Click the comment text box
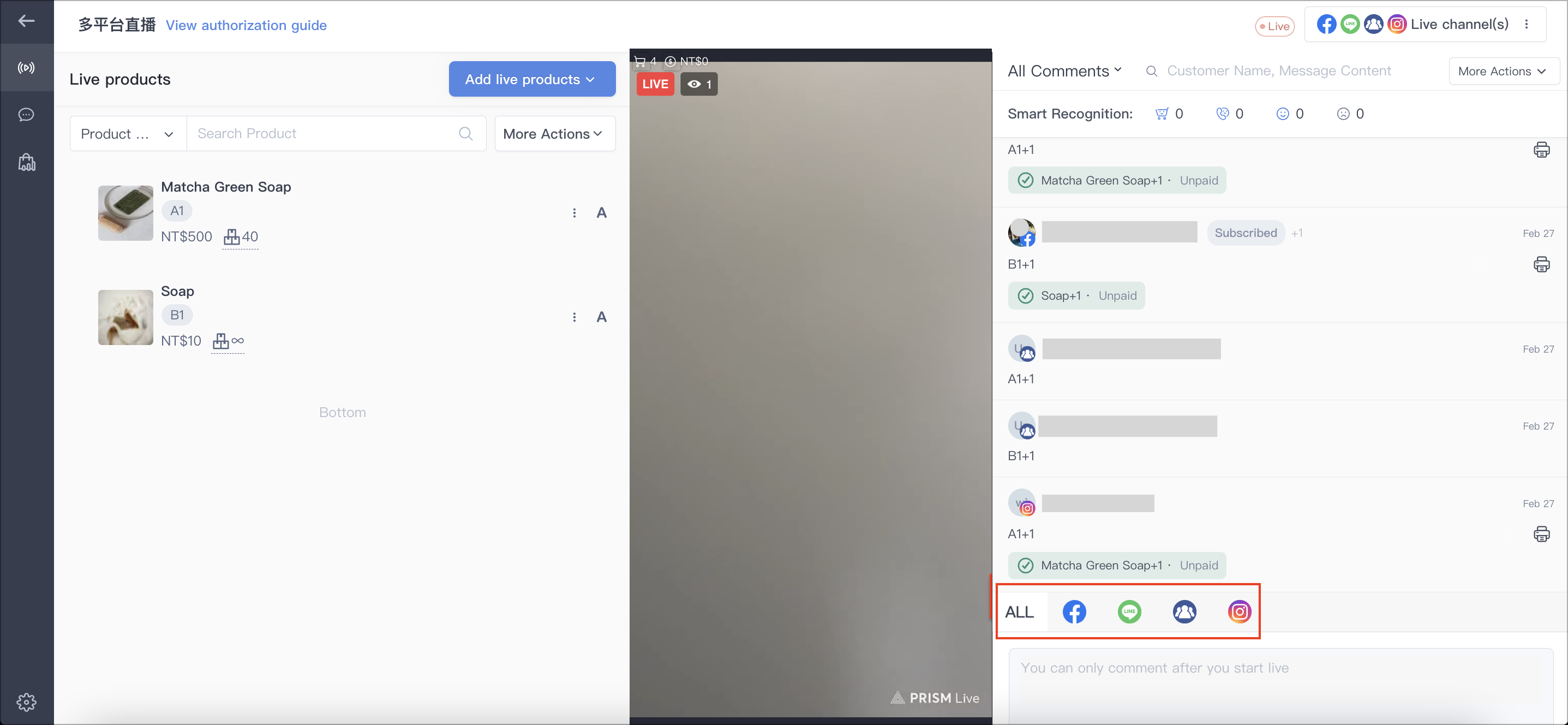Screen dimensions: 1568x725 coord(1280,686)
